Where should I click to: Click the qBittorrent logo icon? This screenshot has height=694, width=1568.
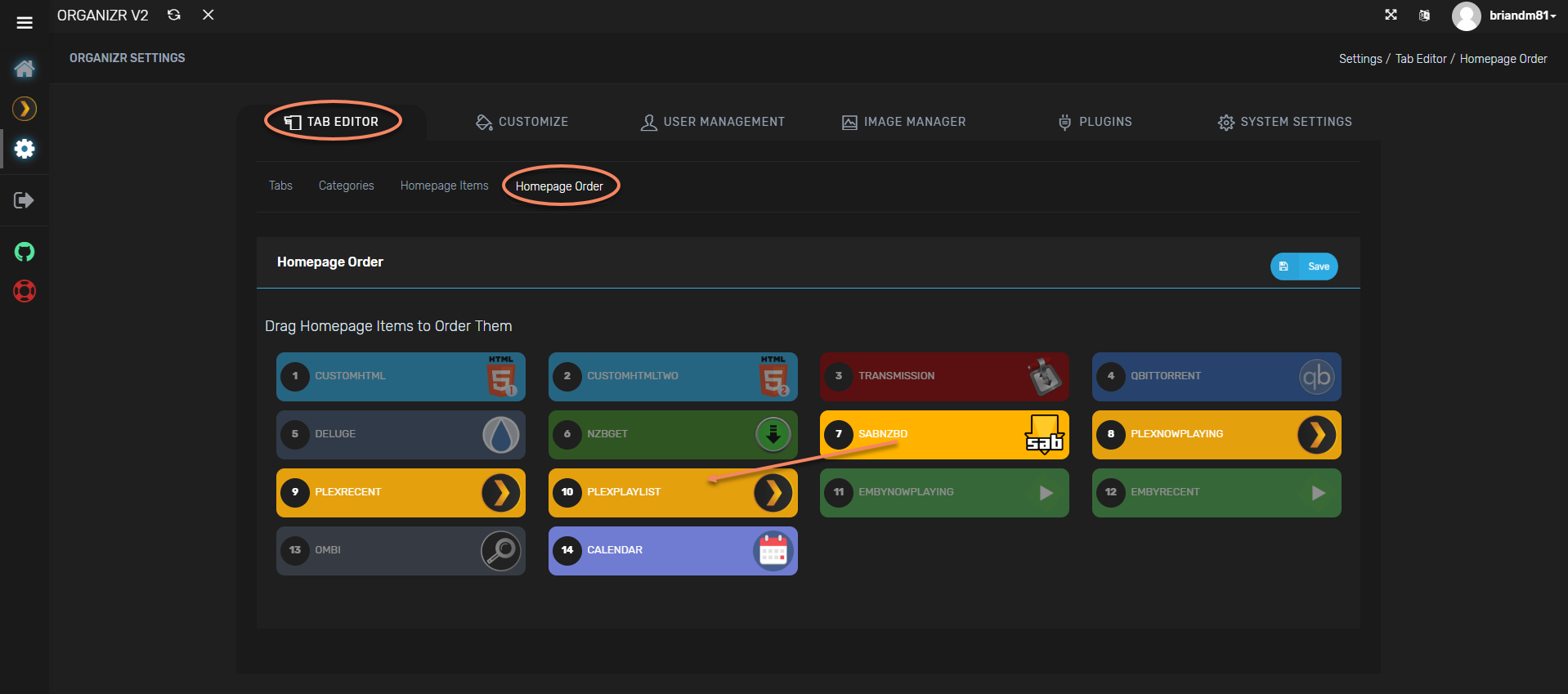1317,377
